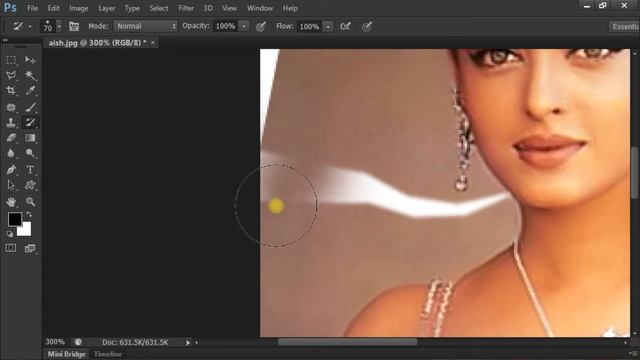
Task: Open the File menu
Action: click(x=32, y=8)
